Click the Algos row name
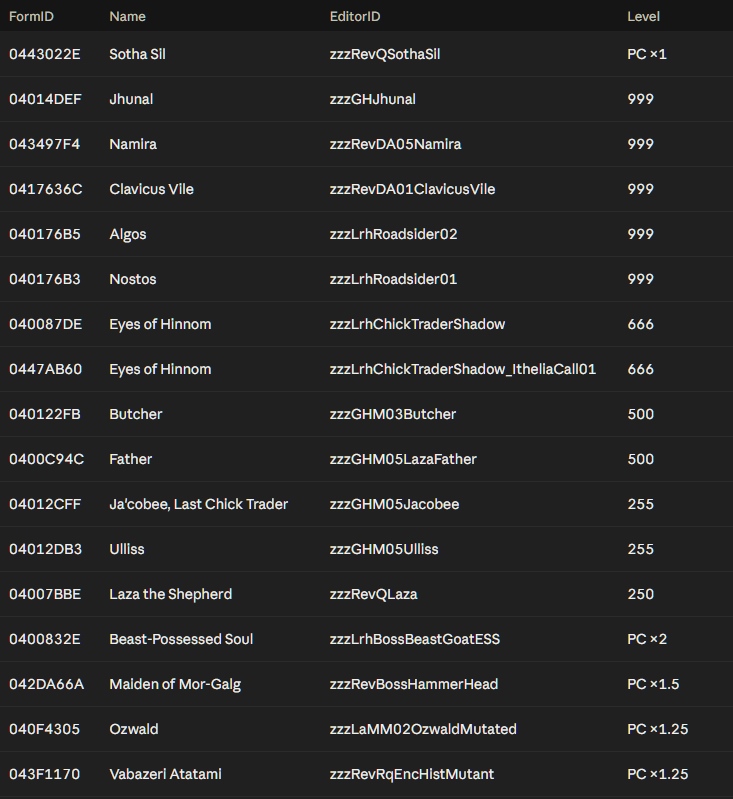The image size is (733, 799). [128, 234]
